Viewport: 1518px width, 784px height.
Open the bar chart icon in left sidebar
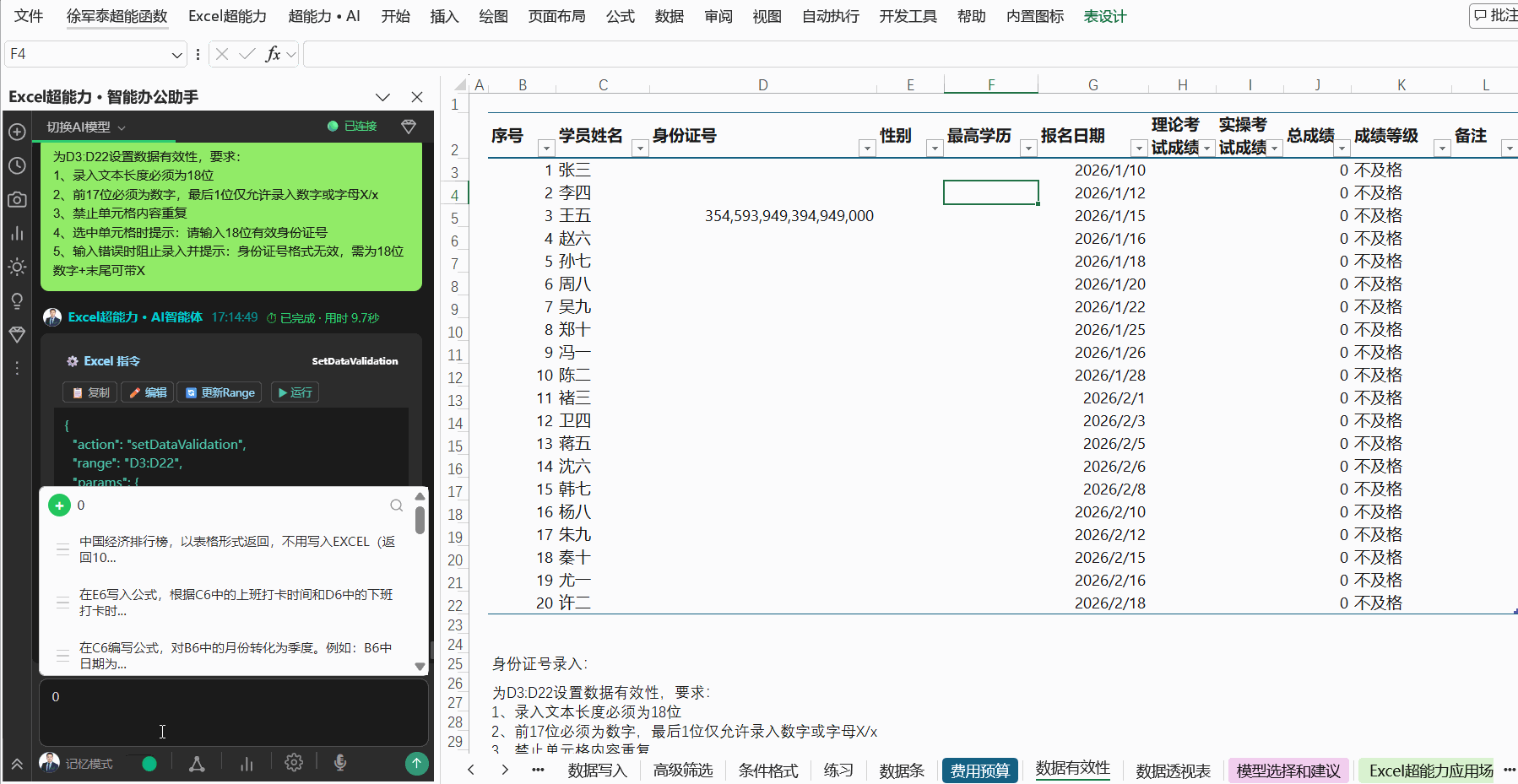click(17, 233)
